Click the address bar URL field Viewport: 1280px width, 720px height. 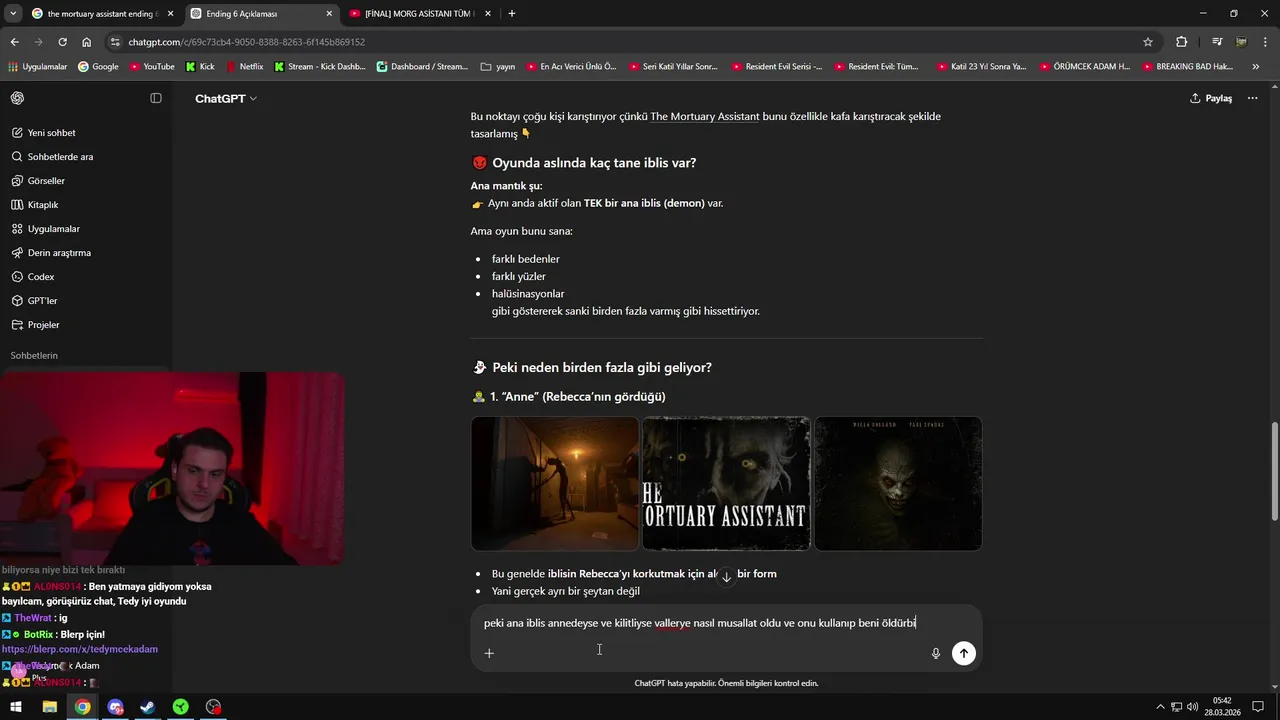click(x=630, y=42)
